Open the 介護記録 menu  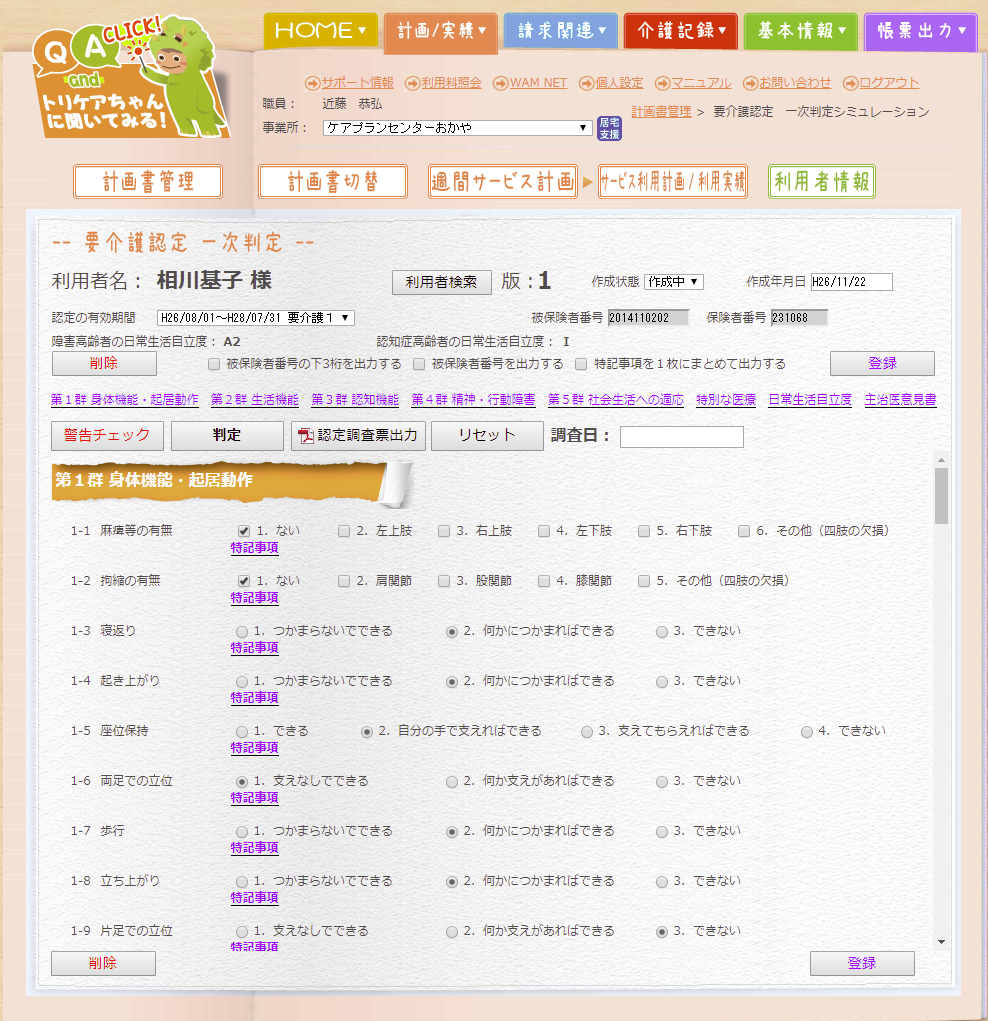(680, 31)
